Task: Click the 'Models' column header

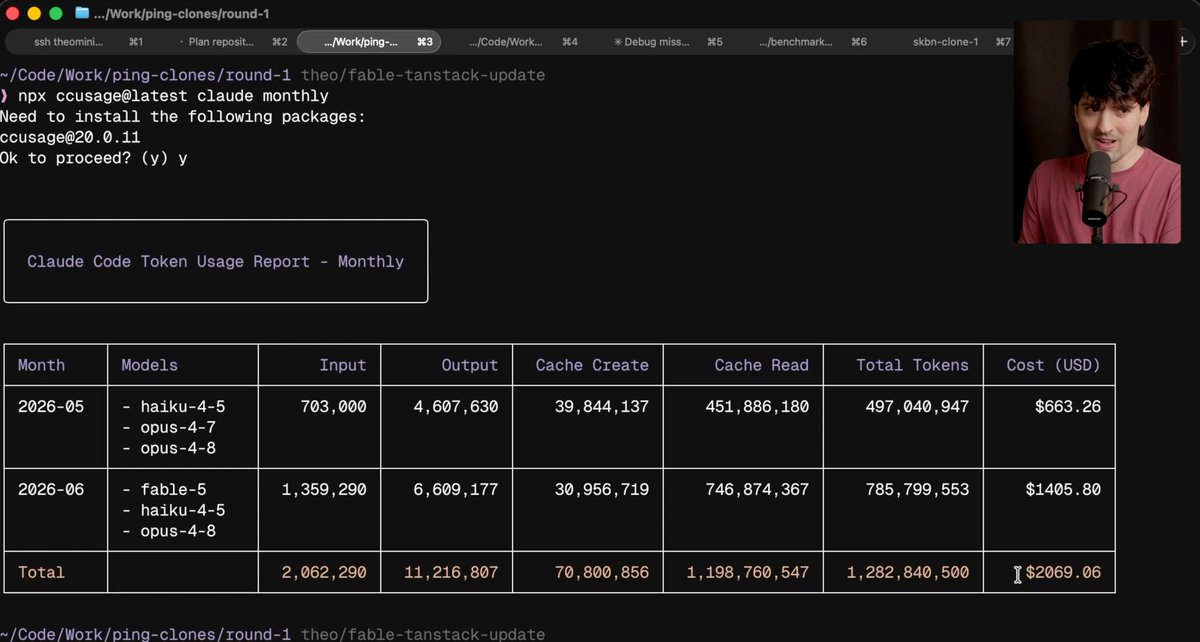Action: (149, 365)
